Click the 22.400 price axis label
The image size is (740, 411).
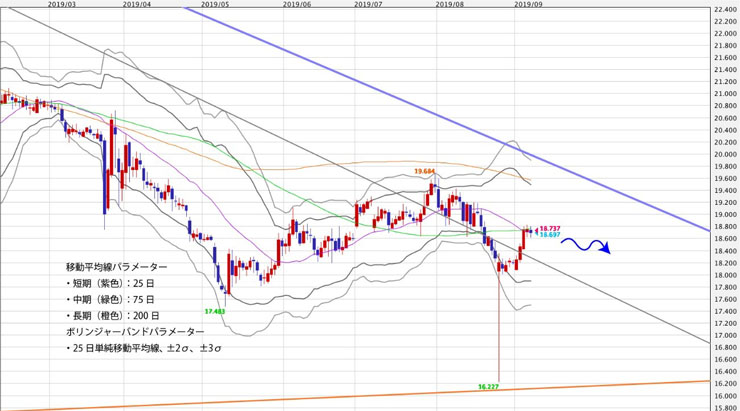click(726, 9)
